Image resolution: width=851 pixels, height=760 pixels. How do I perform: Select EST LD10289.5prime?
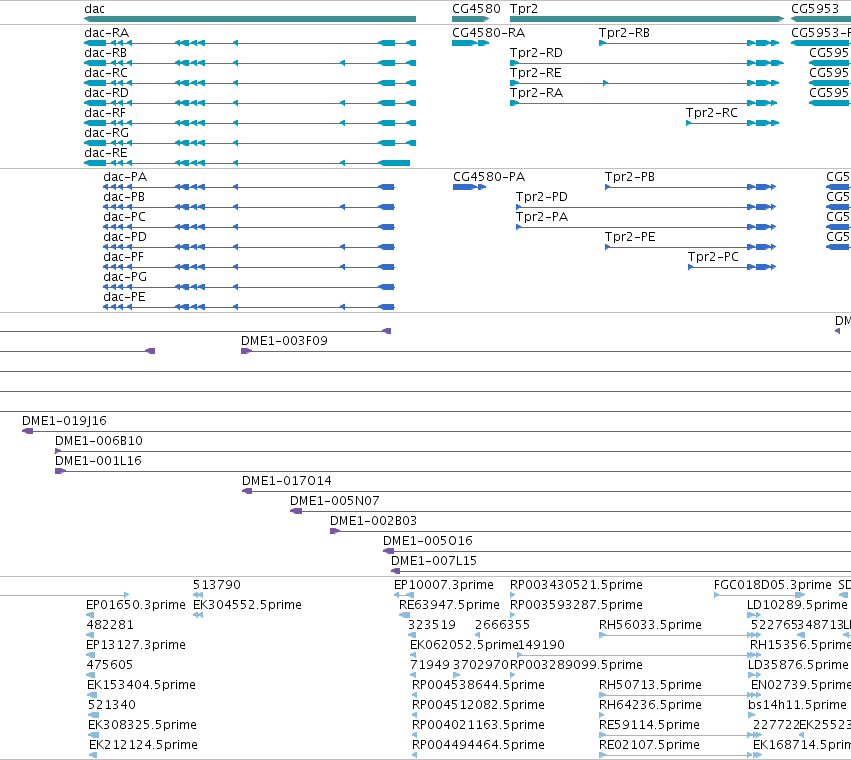[x=797, y=605]
